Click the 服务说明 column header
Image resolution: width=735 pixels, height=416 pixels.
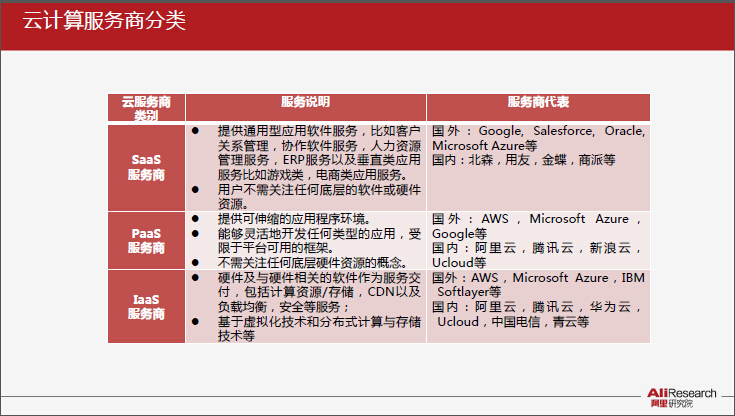pyautogui.click(x=305, y=102)
